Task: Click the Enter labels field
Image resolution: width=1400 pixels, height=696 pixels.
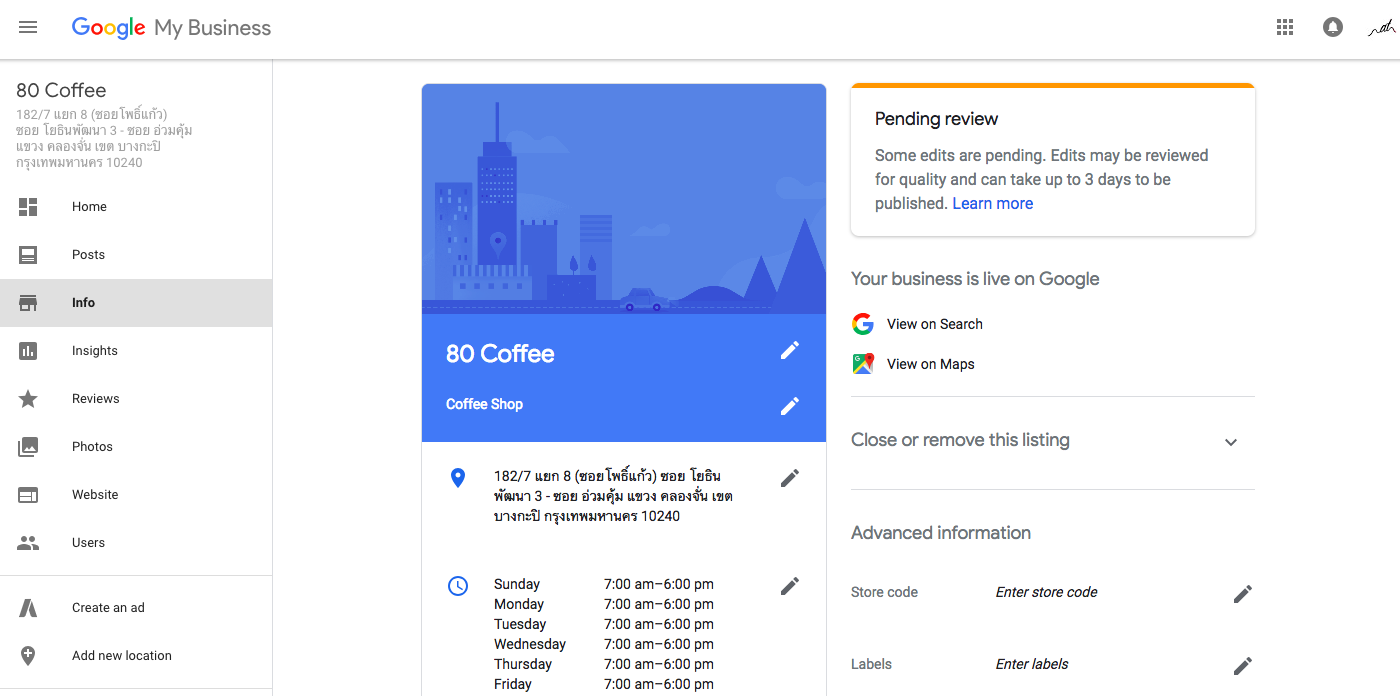Action: click(1032, 664)
